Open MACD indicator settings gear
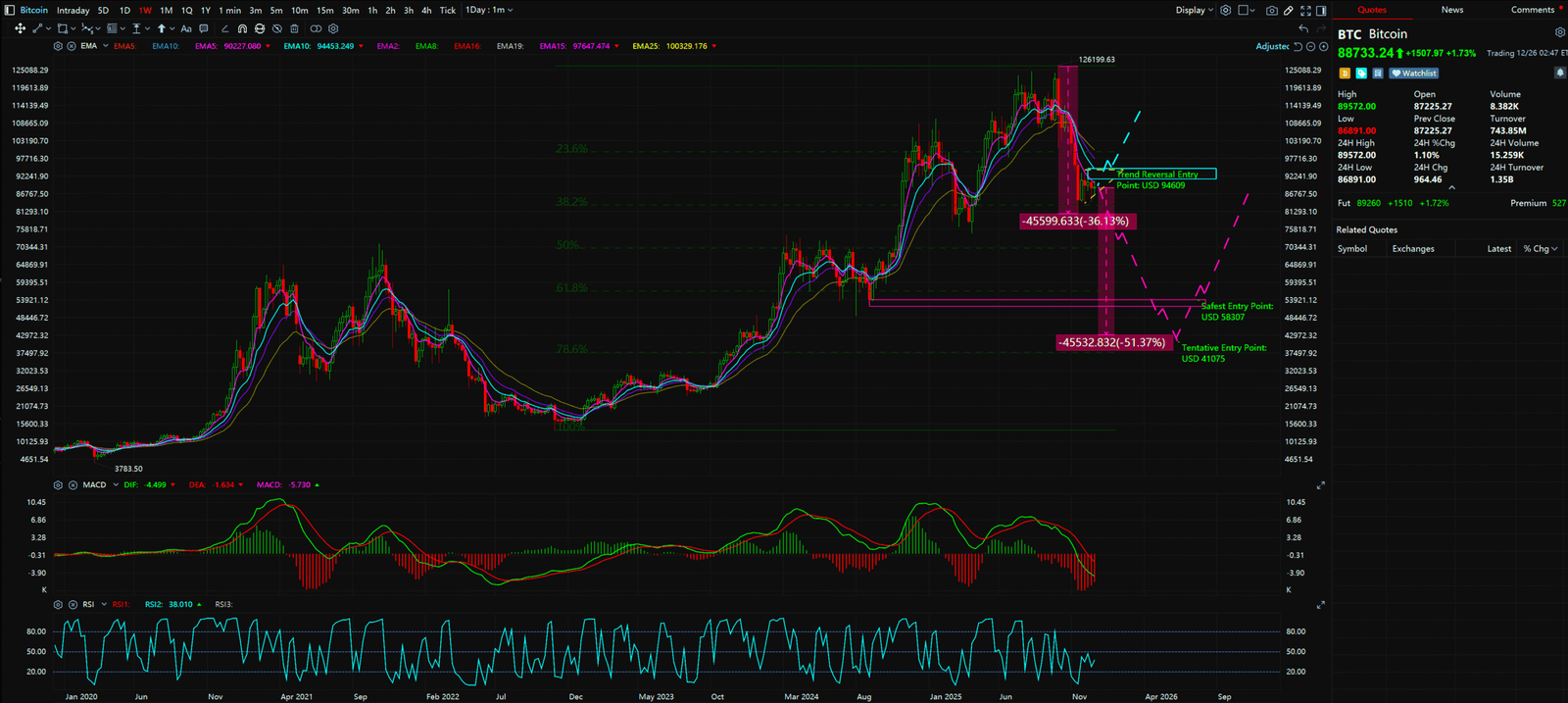Screen dimensions: 1568x703 (x=59, y=485)
